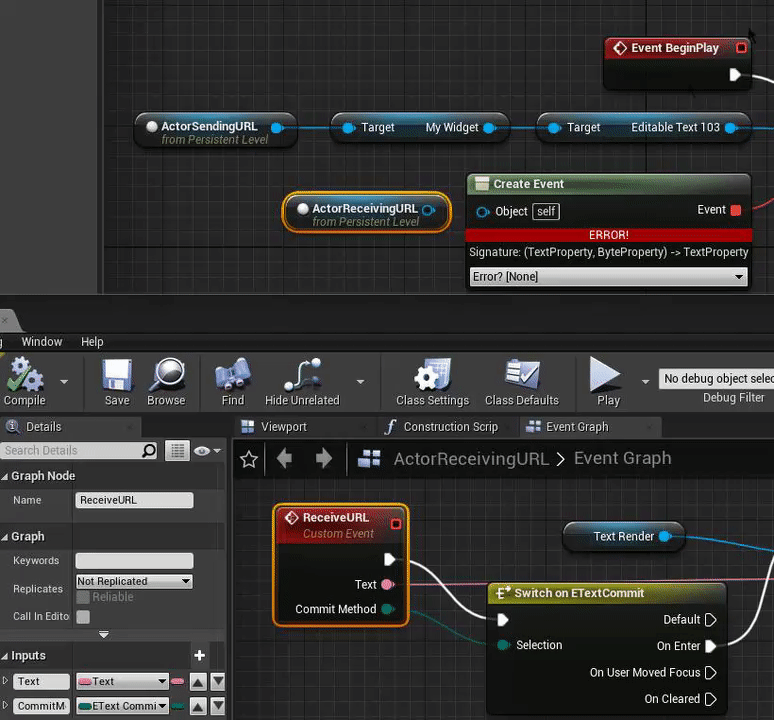
Task: Click the ActorReceivingURL breadcrumb
Action: 471,459
